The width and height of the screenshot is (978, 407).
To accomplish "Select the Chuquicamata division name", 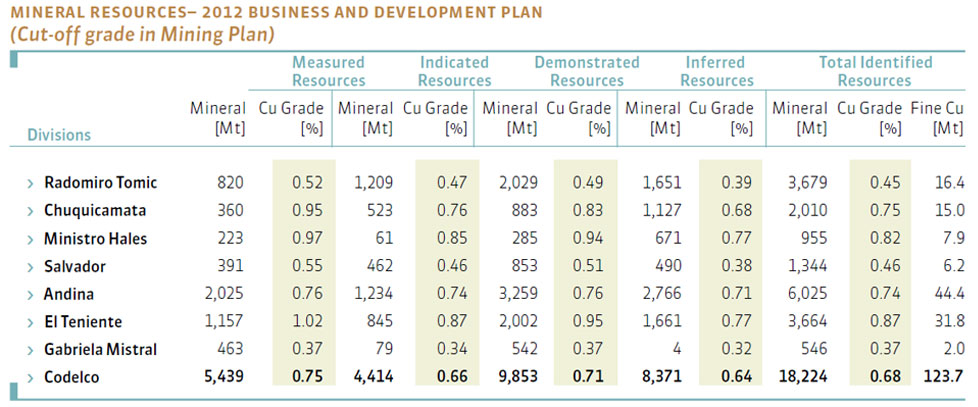I will 95,211.
